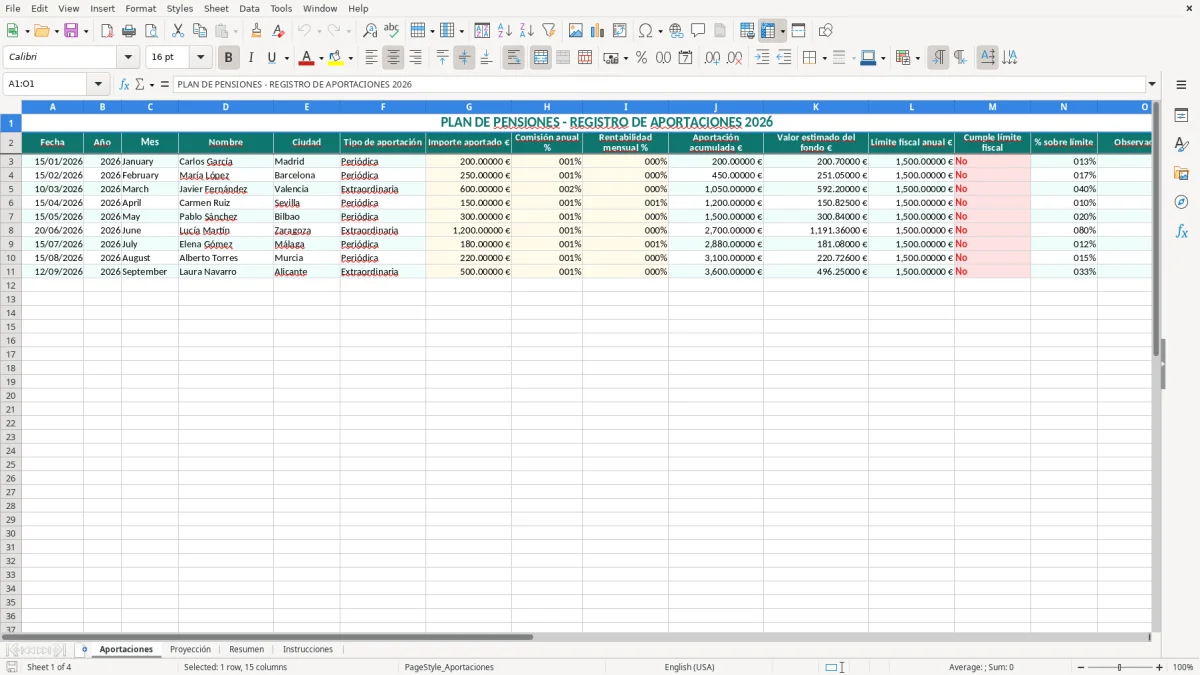Click Increase Indent icon
The width and height of the screenshot is (1200, 675).
point(762,58)
